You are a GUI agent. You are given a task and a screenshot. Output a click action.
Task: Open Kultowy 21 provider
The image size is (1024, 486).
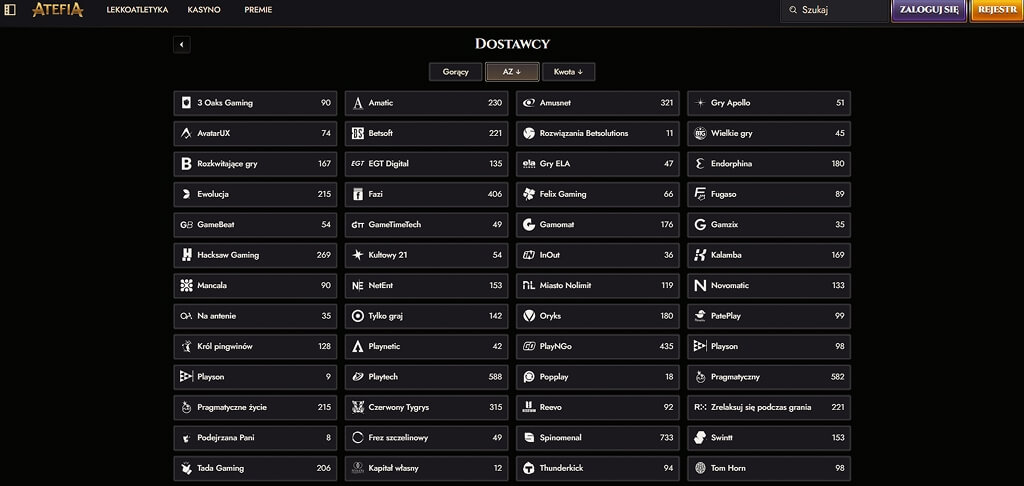426,255
